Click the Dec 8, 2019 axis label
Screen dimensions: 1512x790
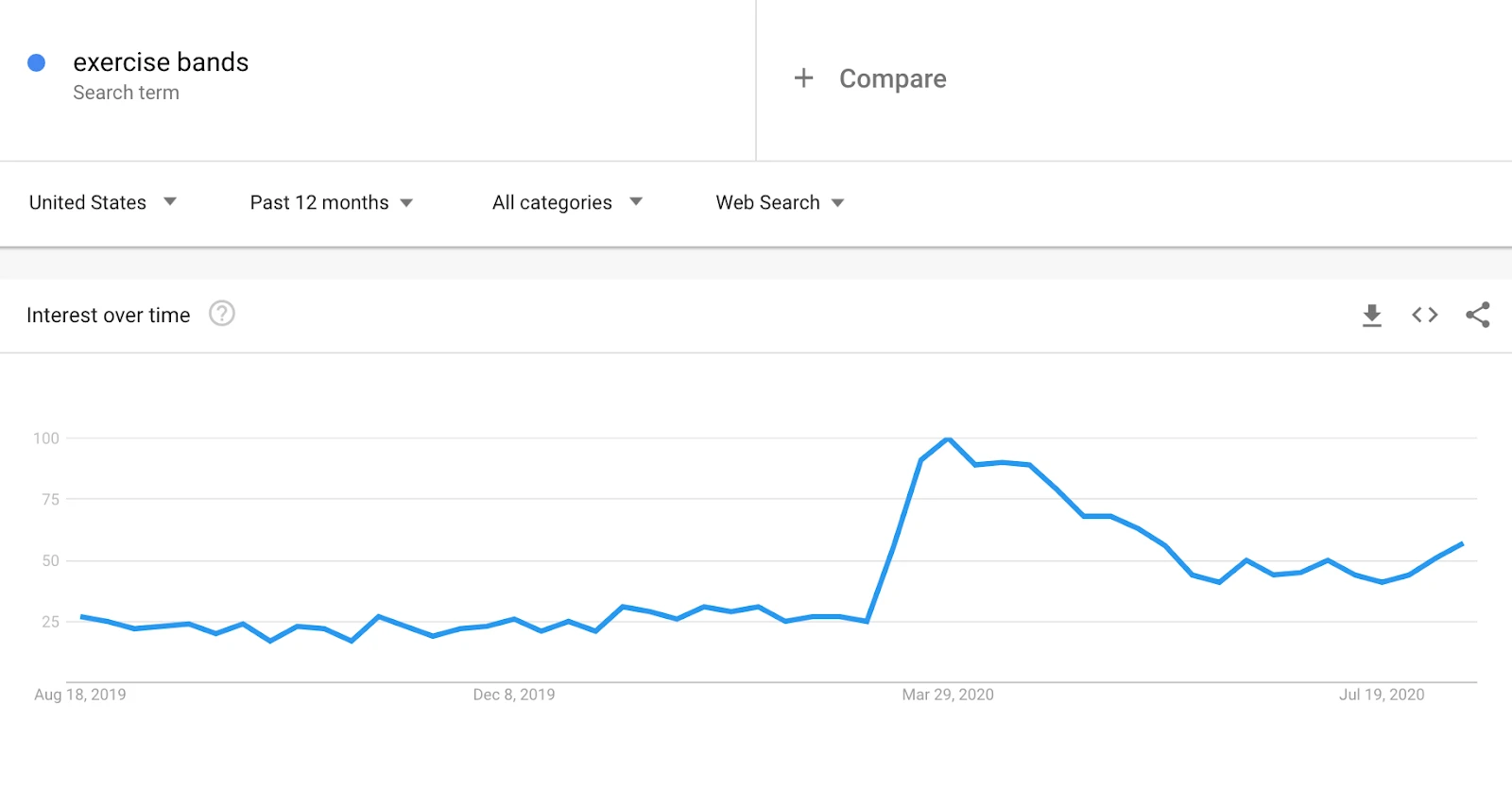click(x=514, y=695)
